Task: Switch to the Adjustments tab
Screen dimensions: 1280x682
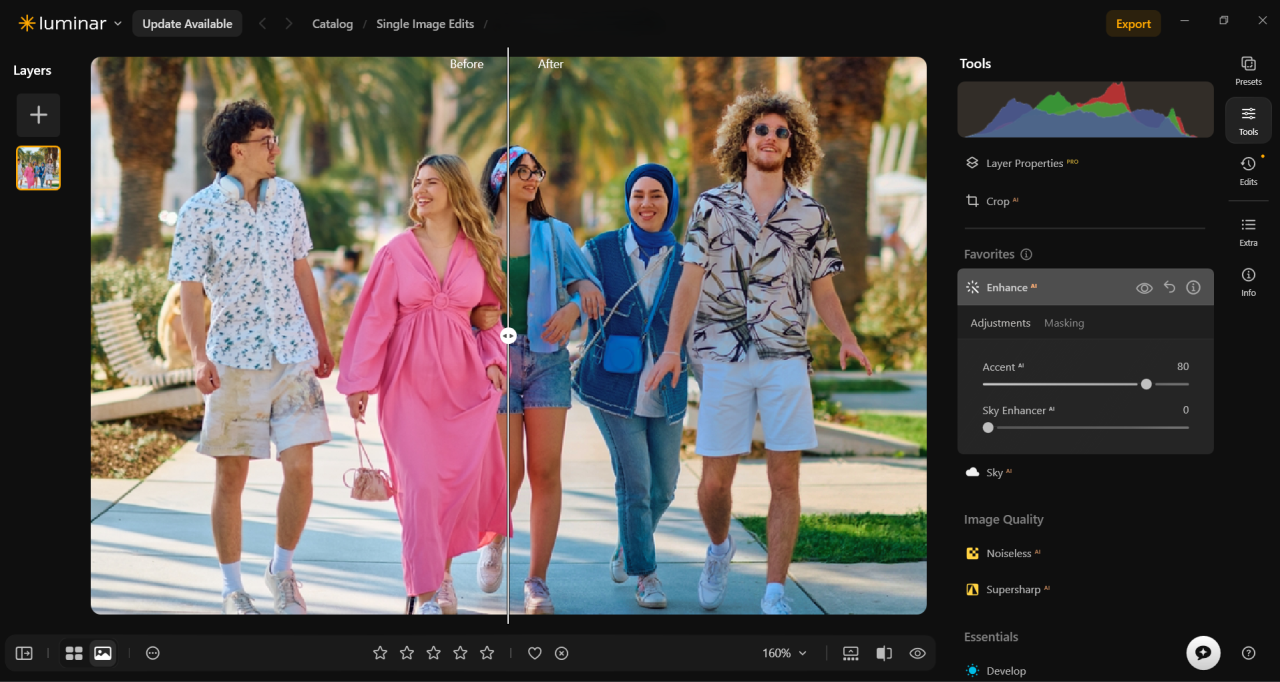Action: tap(1000, 323)
